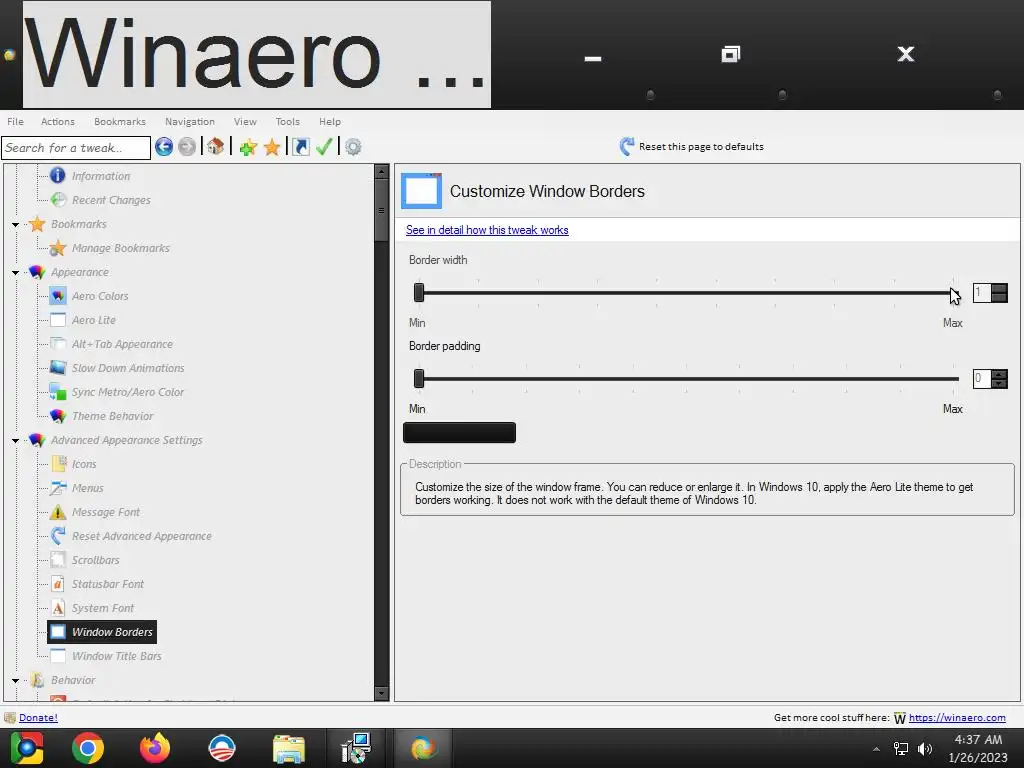Collapse the Behavior tree node
Image resolution: width=1024 pixels, height=768 pixels.
[x=16, y=680]
